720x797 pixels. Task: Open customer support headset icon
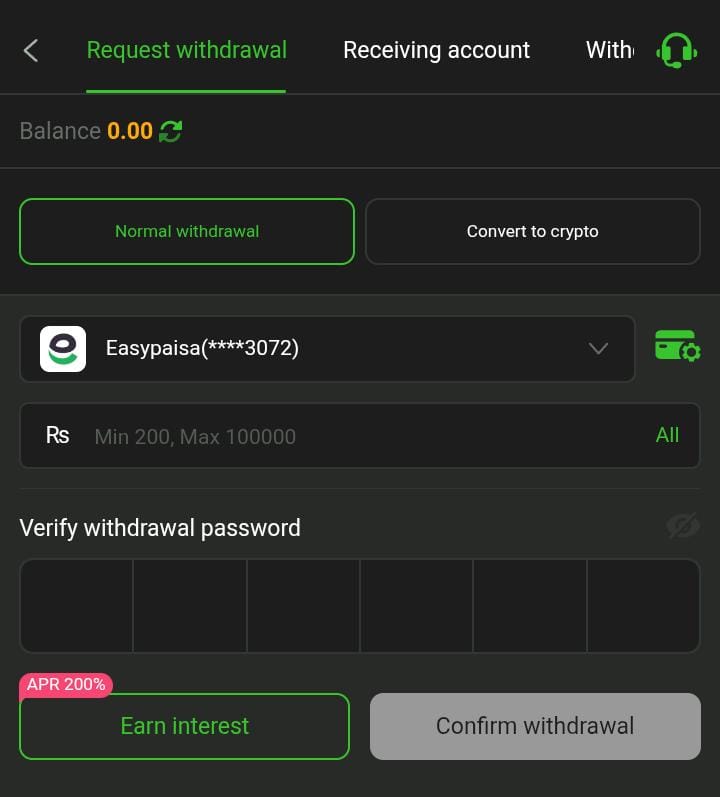tap(676, 50)
